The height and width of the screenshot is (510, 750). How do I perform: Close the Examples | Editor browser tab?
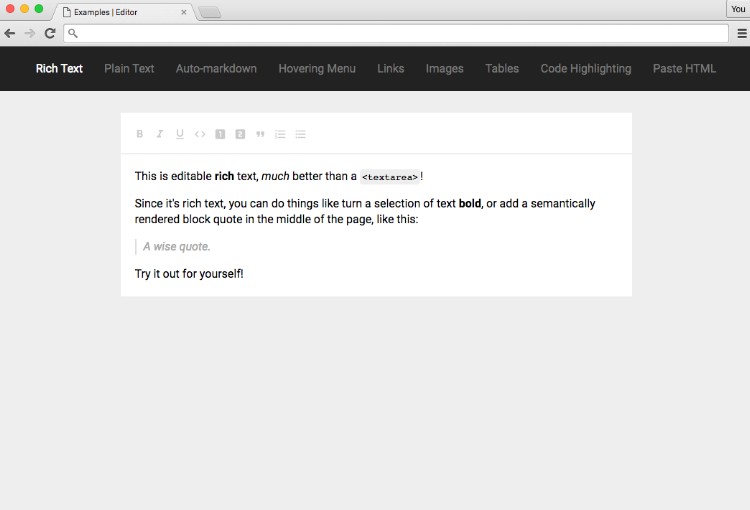183,12
